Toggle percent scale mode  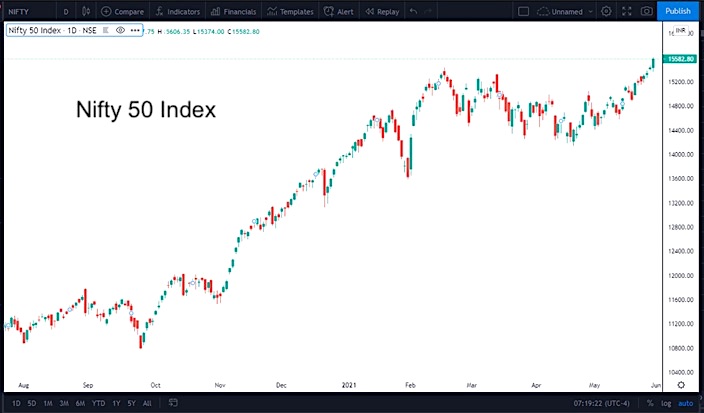(x=650, y=403)
